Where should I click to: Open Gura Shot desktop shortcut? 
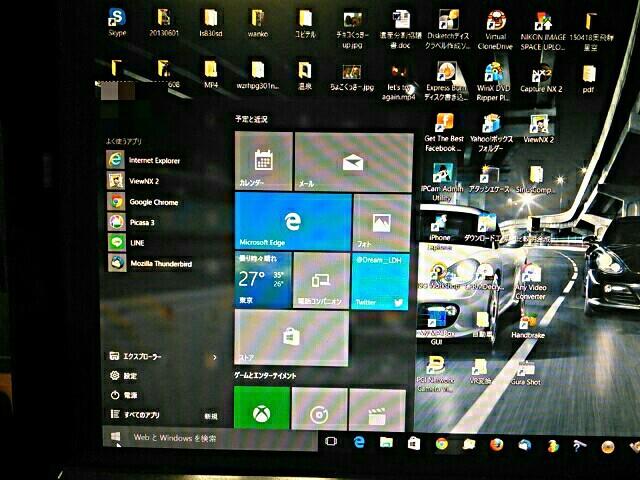coord(526,373)
